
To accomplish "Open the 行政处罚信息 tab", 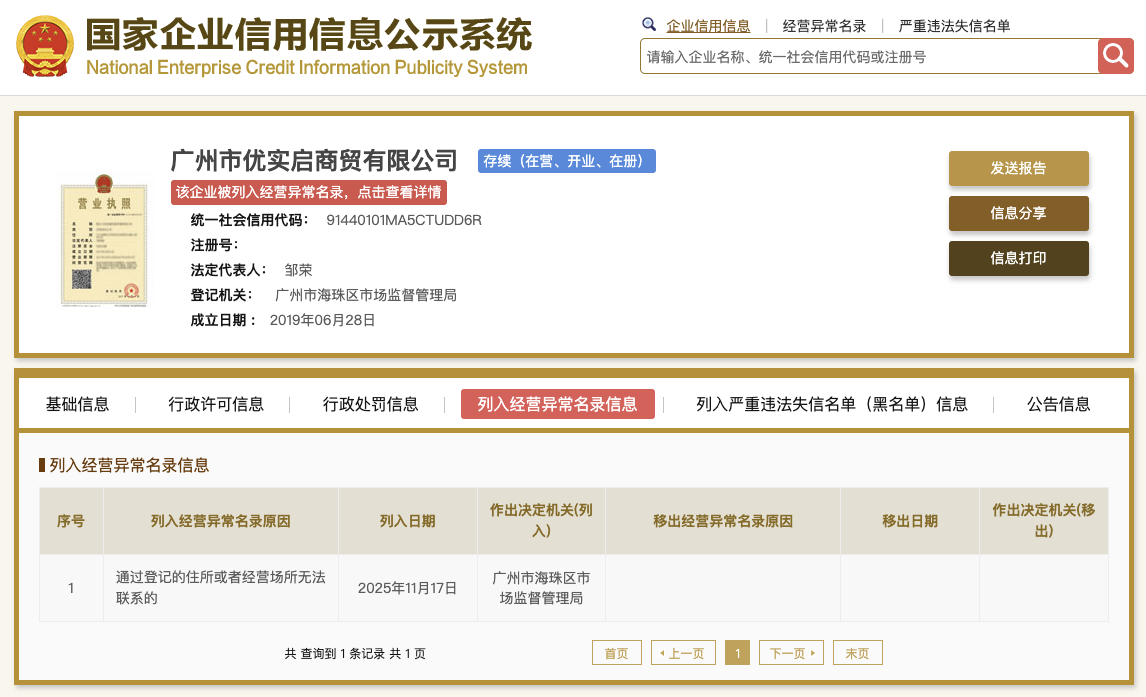I will (x=372, y=404).
